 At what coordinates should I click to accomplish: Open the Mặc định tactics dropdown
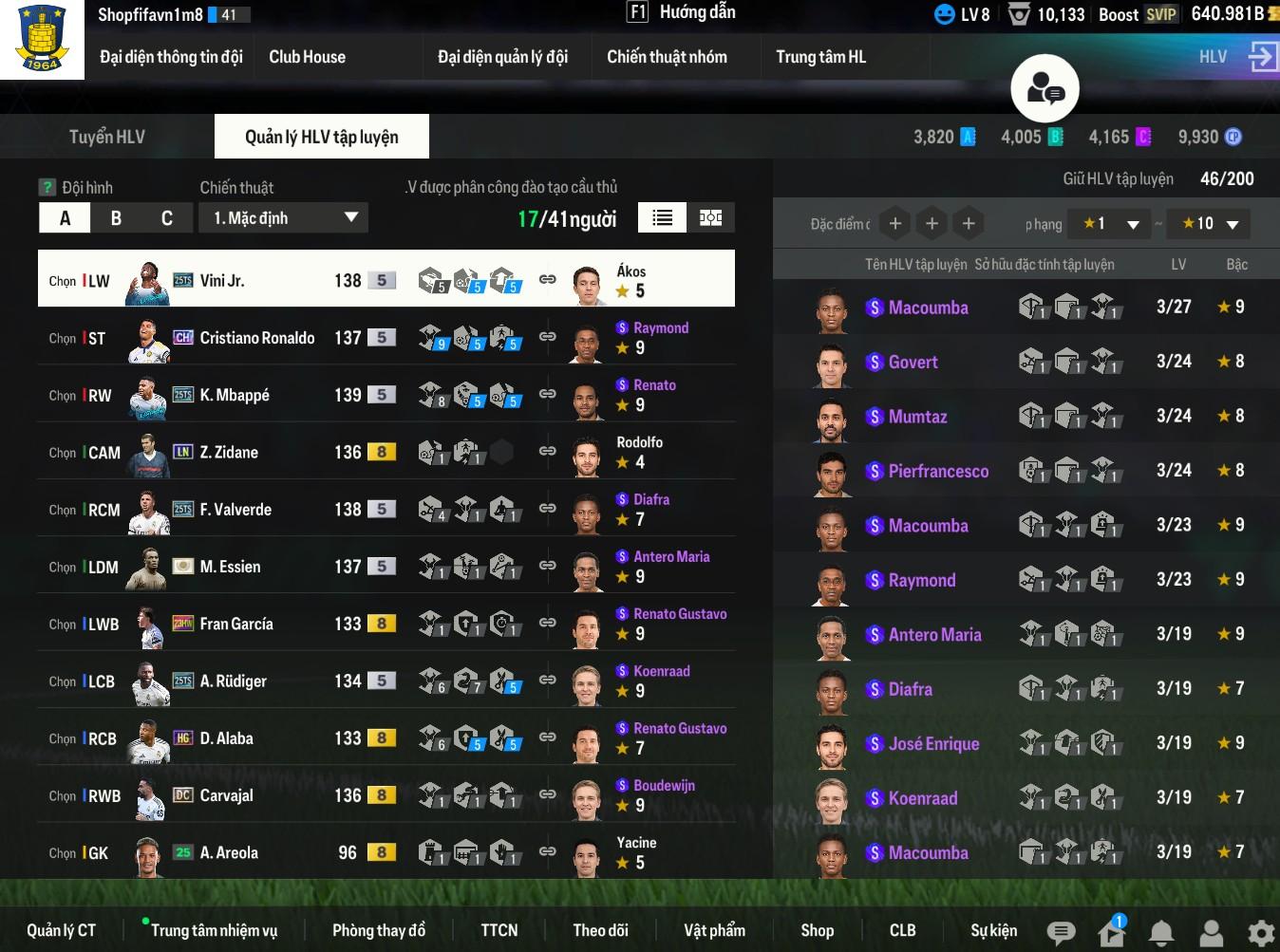pos(283,218)
